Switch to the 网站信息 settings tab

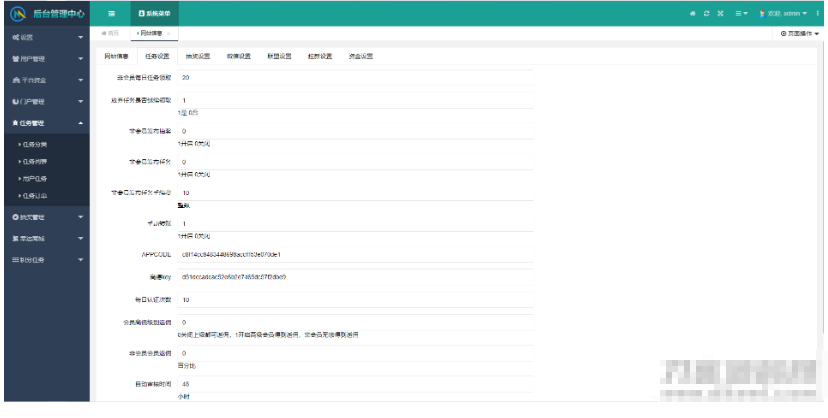(x=116, y=56)
